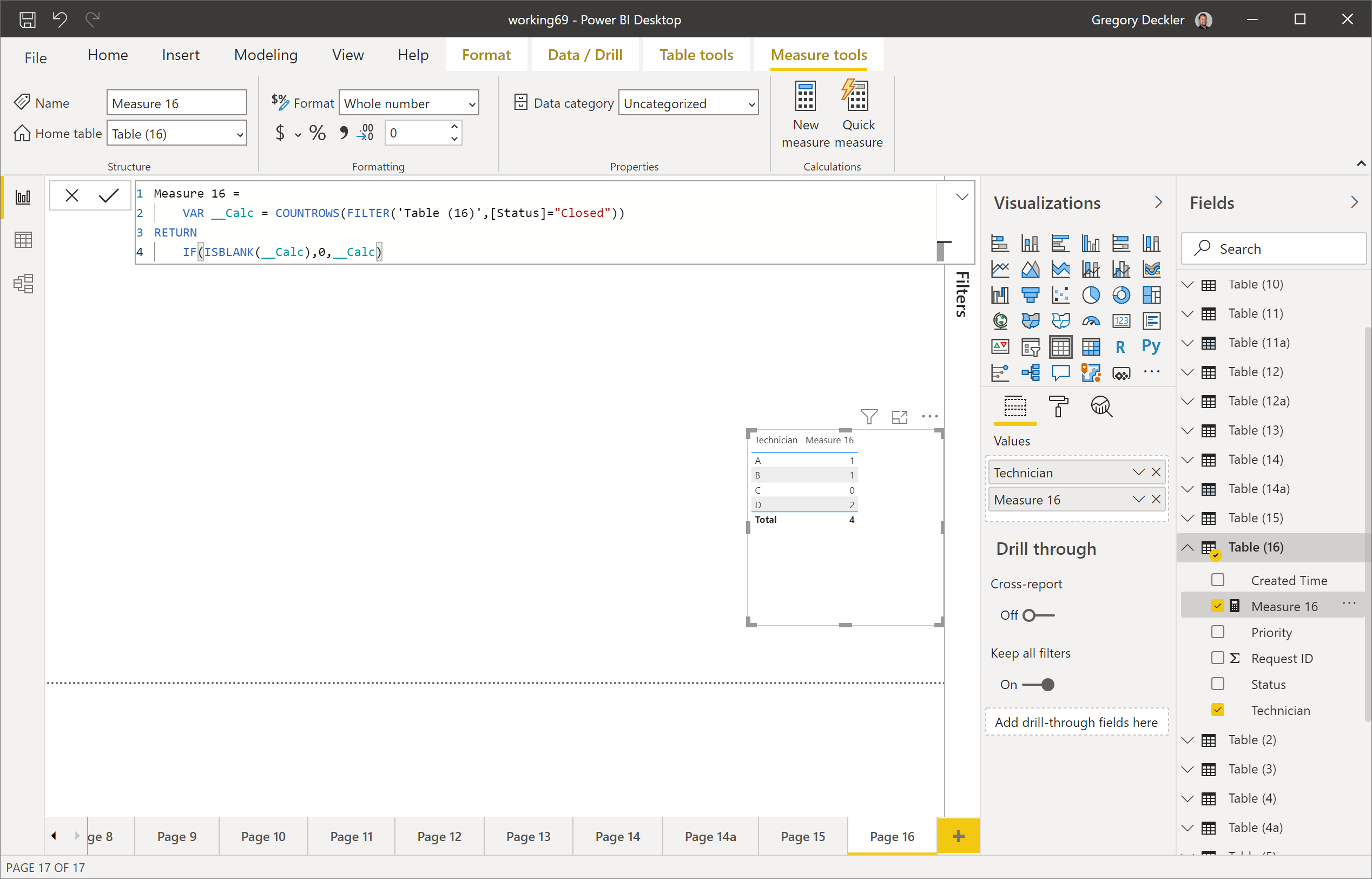Click the Fields Search box
1372x879 pixels.
point(1274,249)
